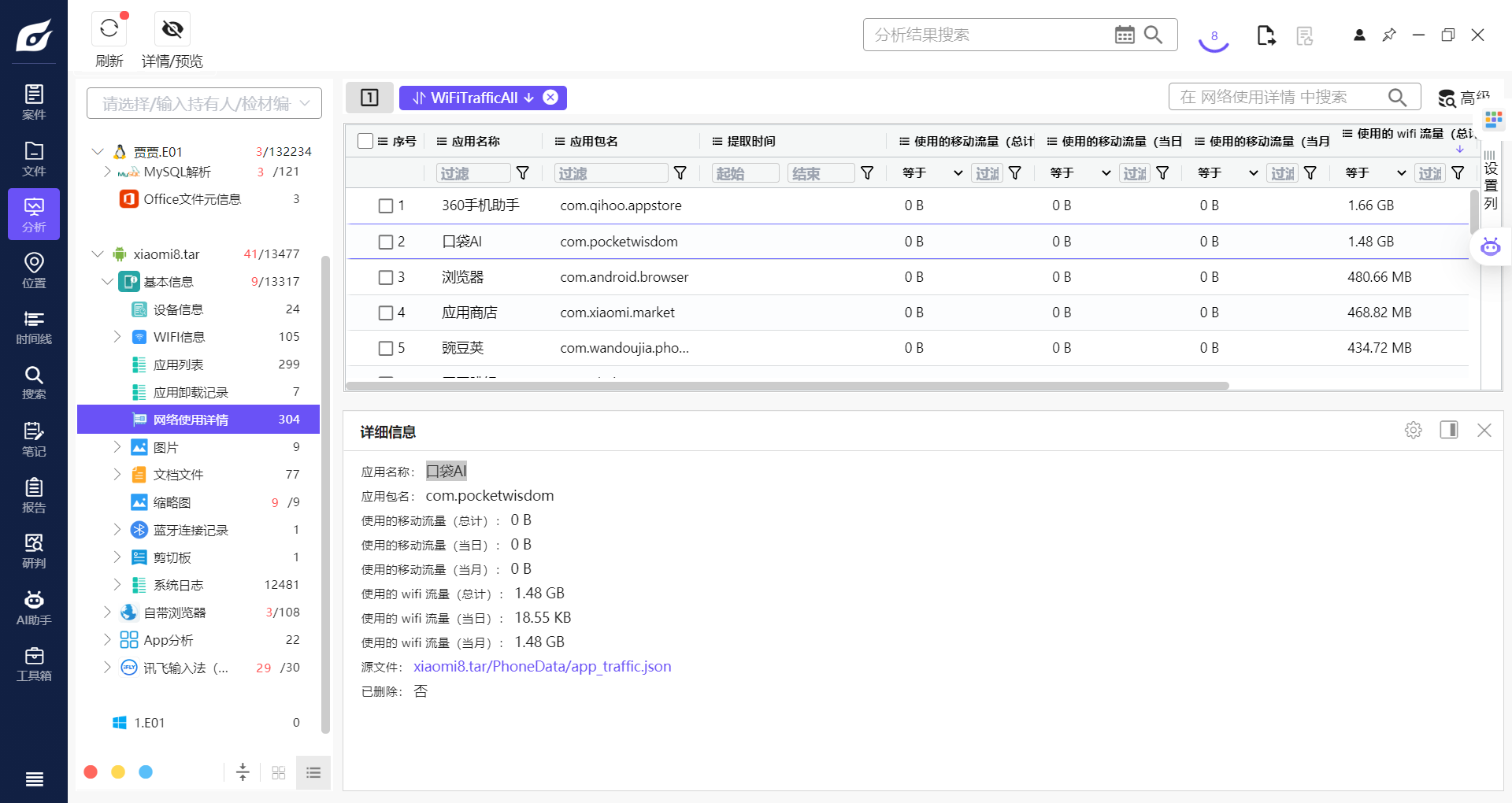Viewport: 1512px width, 803px height.
Task: Click the numbered 1 page layout button
Action: tap(369, 98)
